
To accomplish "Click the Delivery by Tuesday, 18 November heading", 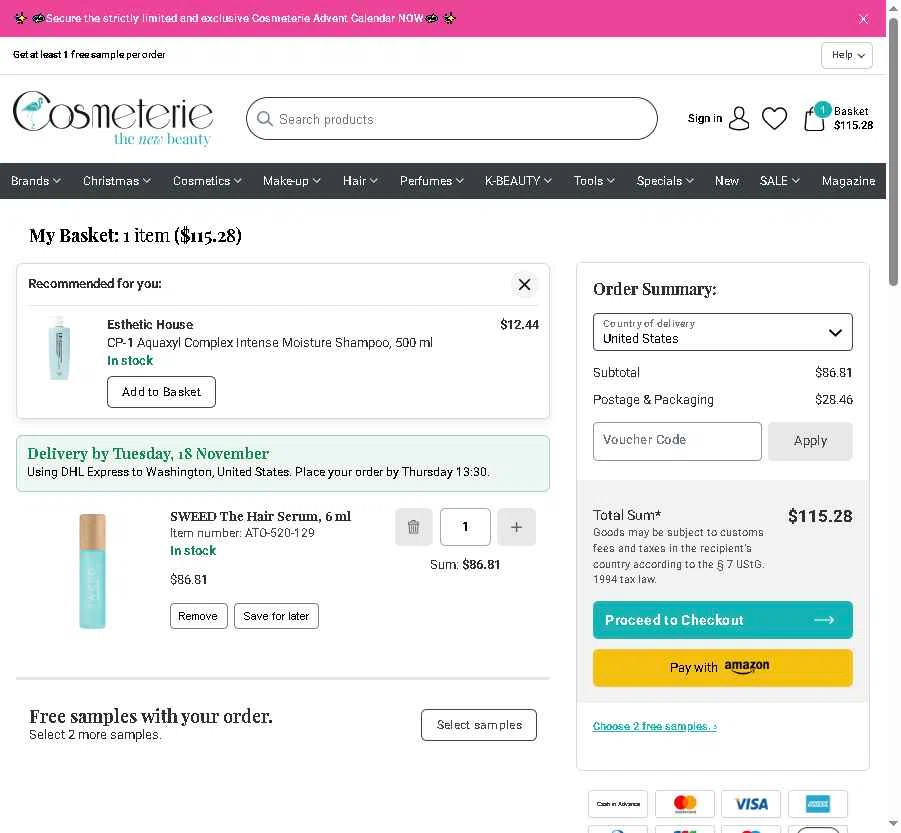I will point(148,454).
